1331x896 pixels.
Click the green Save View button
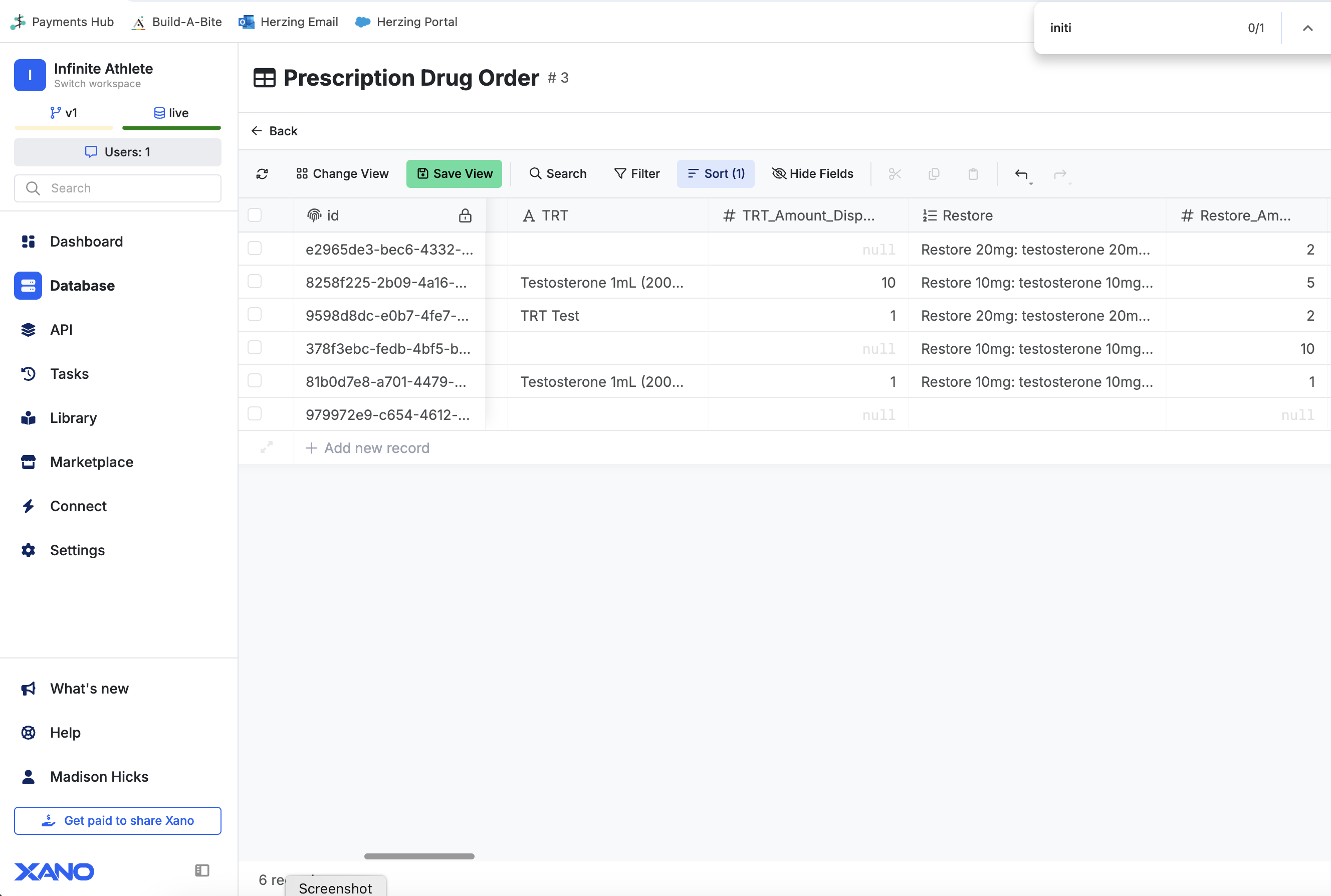coord(455,174)
